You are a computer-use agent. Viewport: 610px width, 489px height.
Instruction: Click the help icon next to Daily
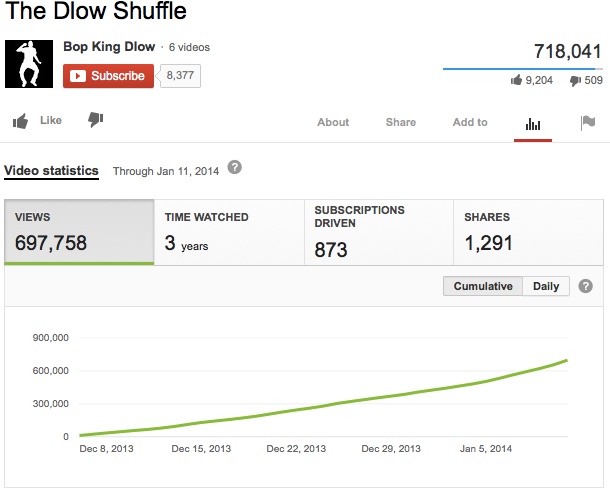pos(585,286)
